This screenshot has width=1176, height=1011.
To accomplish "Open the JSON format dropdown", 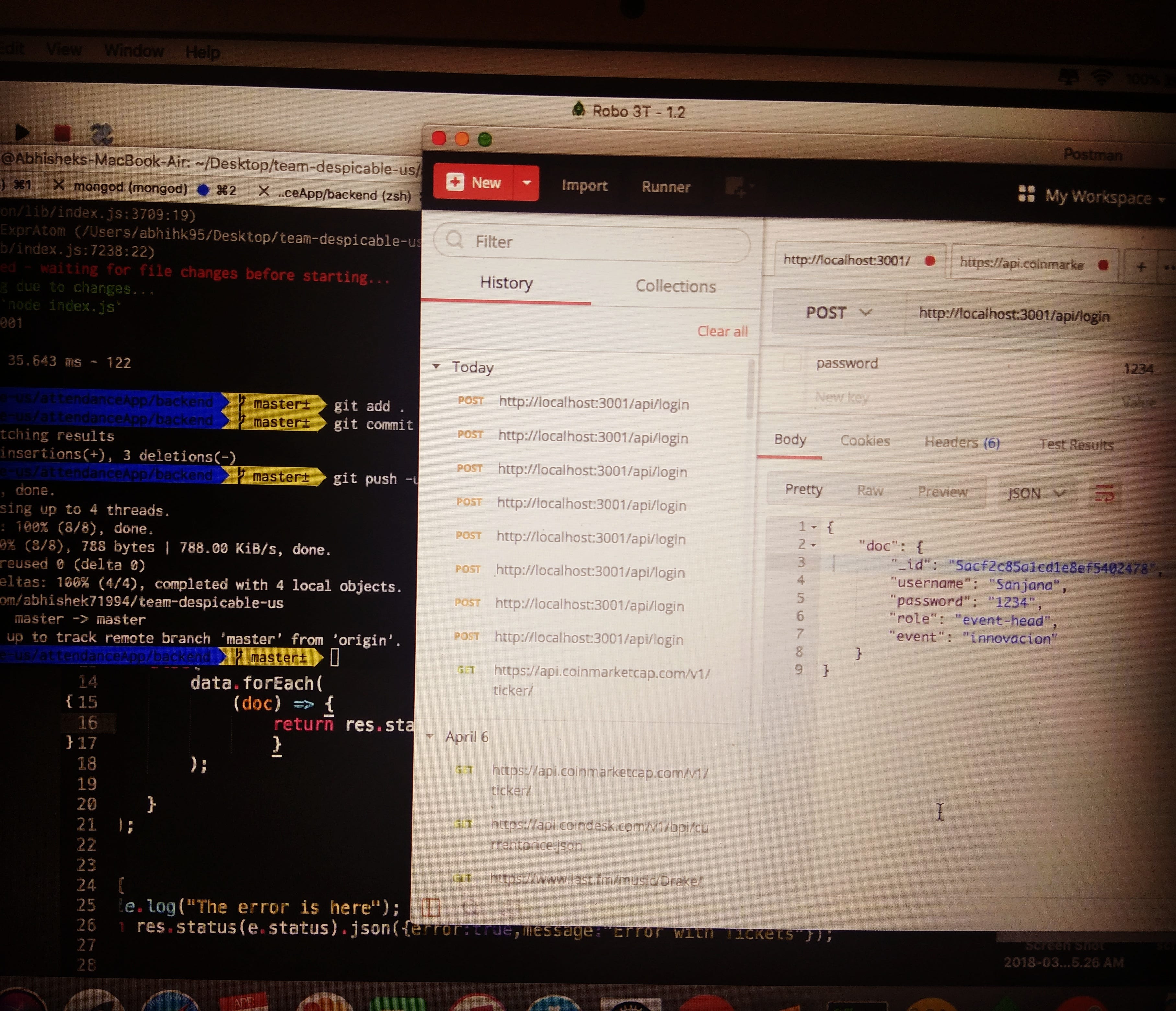I will (1036, 493).
